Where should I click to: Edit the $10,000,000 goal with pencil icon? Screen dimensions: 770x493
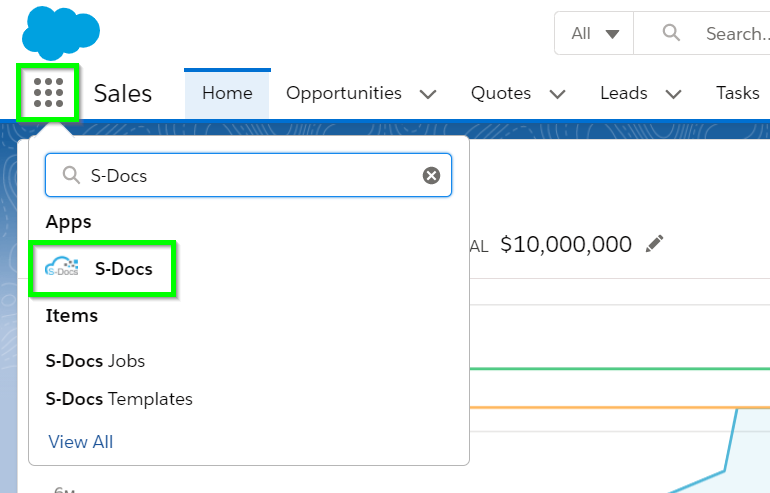tap(654, 244)
